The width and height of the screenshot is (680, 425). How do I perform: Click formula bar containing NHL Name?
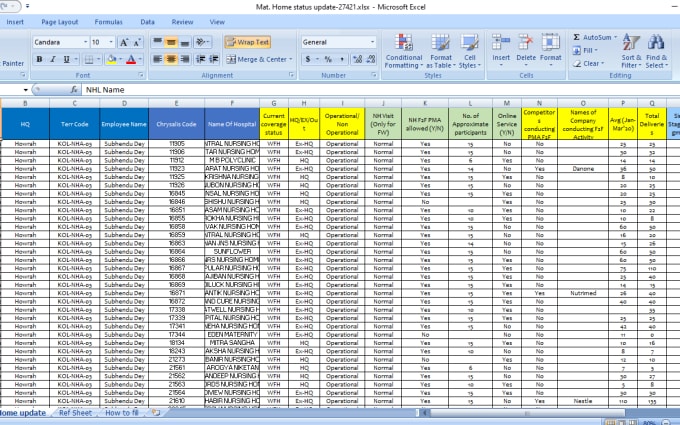(x=380, y=90)
